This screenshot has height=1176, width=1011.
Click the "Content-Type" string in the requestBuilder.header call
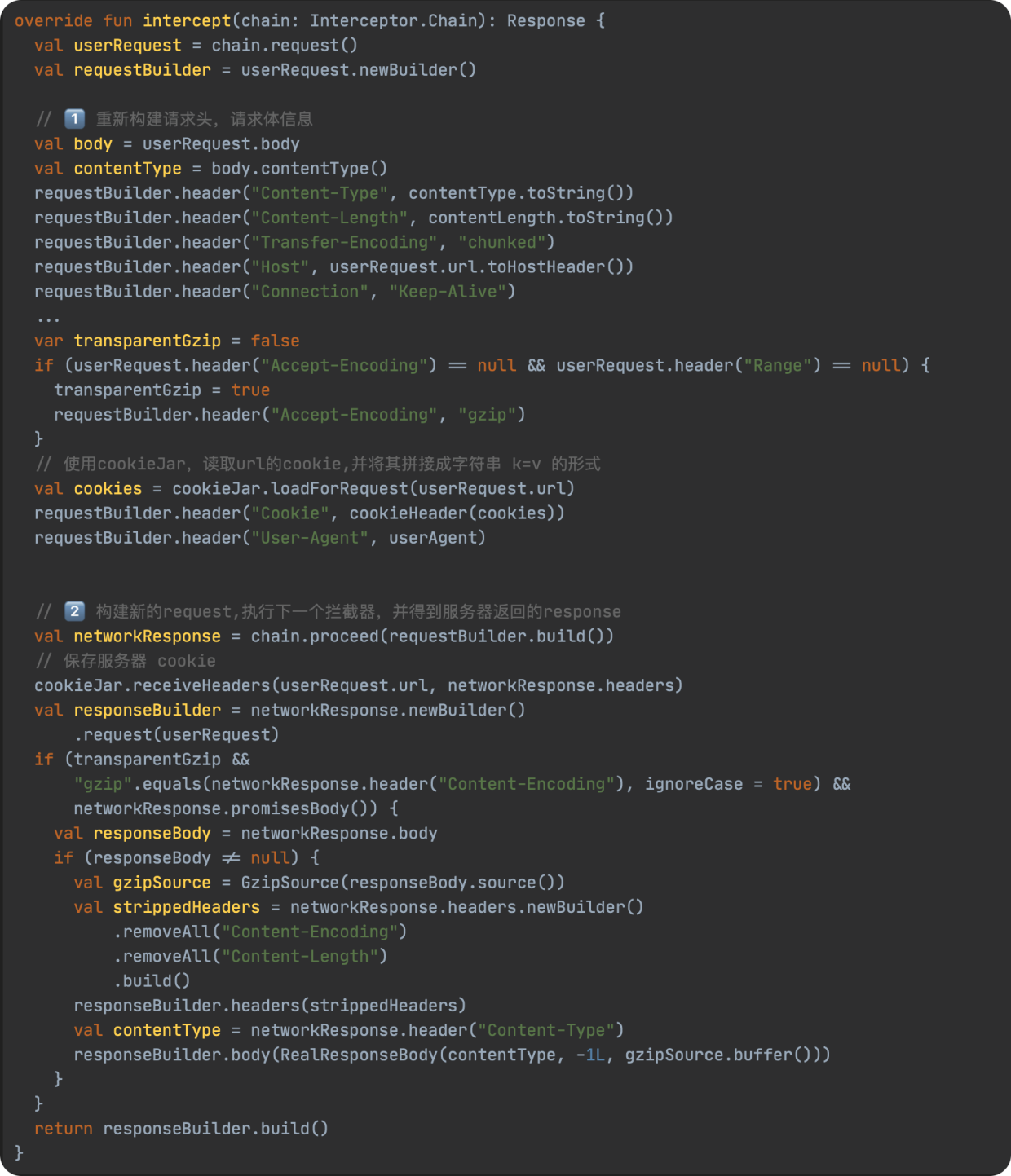tap(320, 193)
